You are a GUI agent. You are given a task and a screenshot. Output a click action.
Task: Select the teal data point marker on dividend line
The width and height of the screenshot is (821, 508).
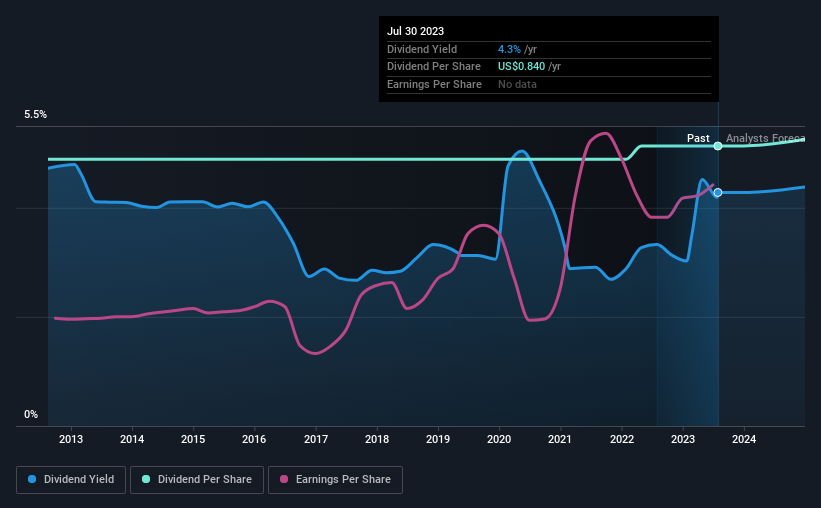click(x=718, y=146)
